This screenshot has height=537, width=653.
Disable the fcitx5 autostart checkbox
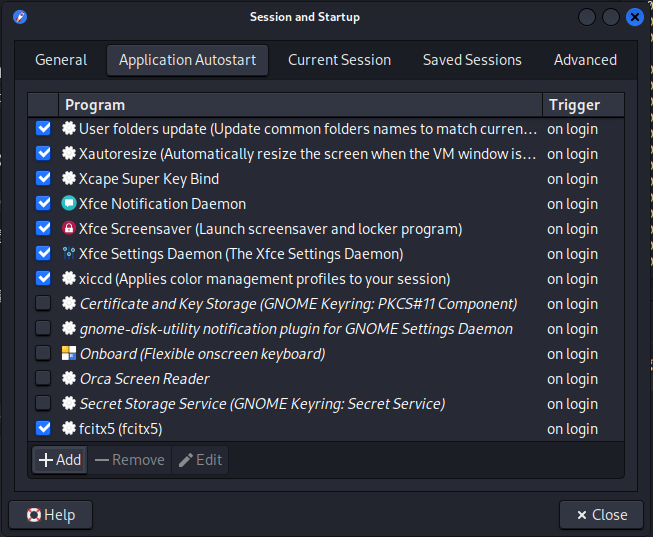[x=43, y=428]
